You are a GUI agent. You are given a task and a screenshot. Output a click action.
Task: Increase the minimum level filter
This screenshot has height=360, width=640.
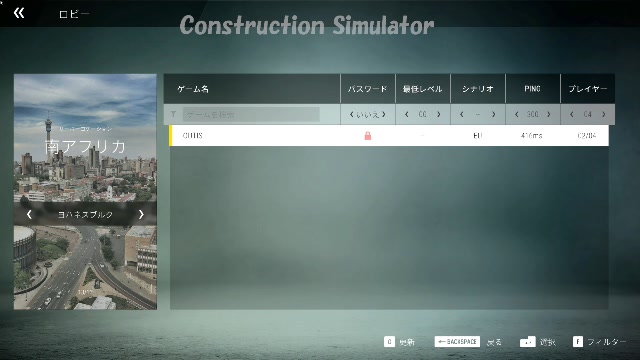(438, 115)
